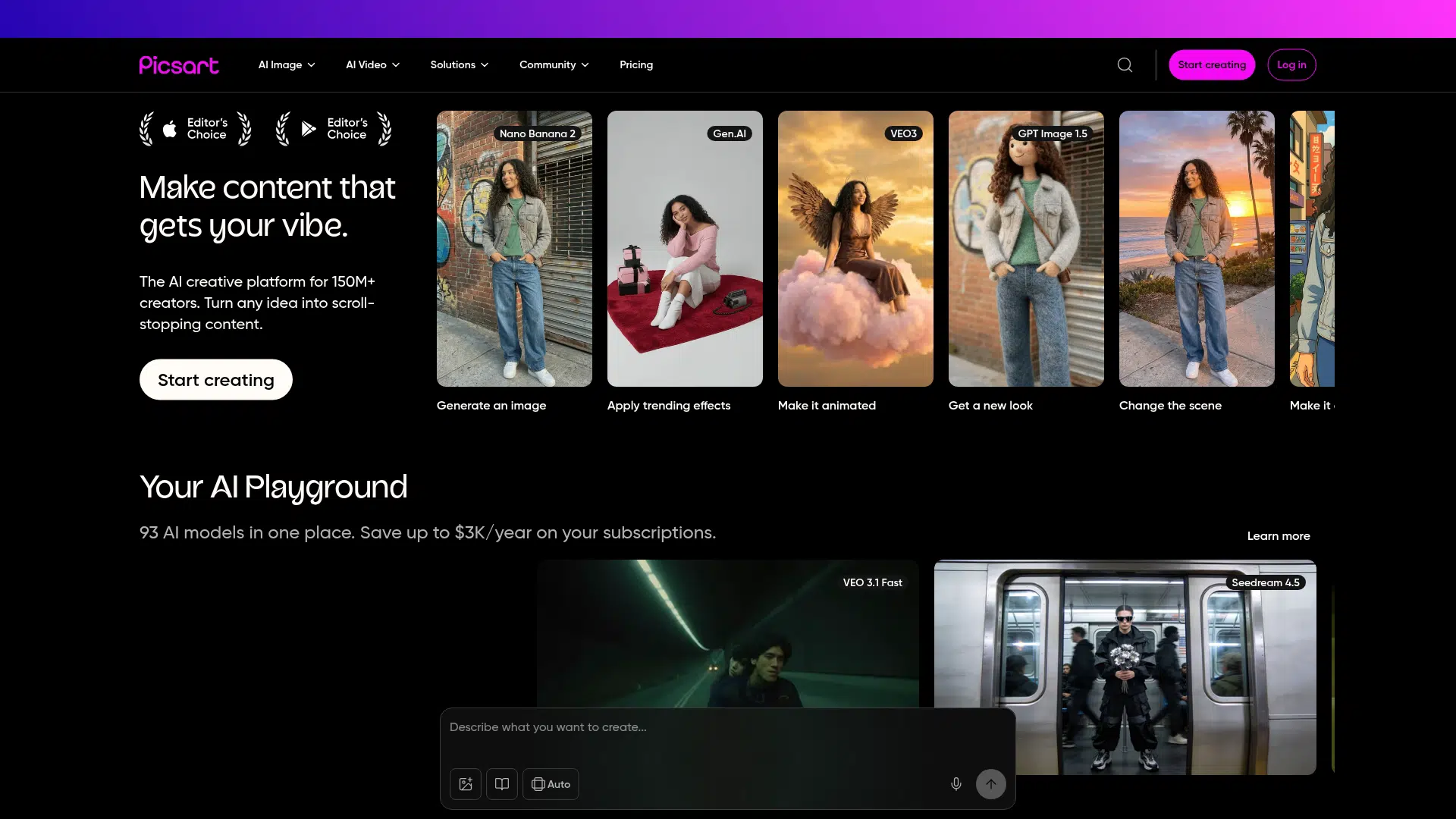Click the pink Start creating header button

[1211, 65]
